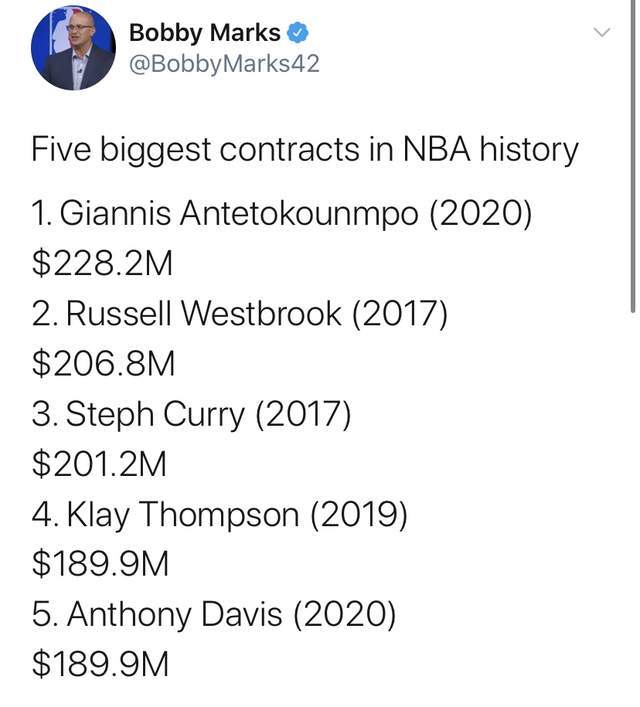This screenshot has width=640, height=707.
Task: Click the tweet heading about biggest contracts
Action: 305,149
